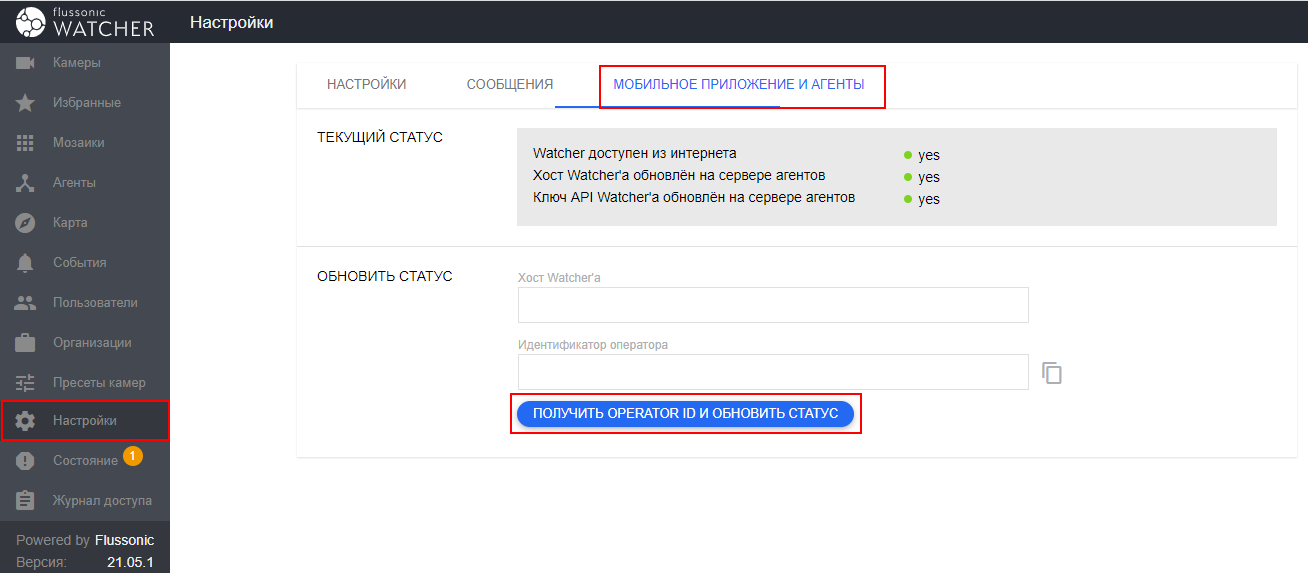Open the Map compass icon
The width and height of the screenshot is (1308, 573).
(26, 223)
